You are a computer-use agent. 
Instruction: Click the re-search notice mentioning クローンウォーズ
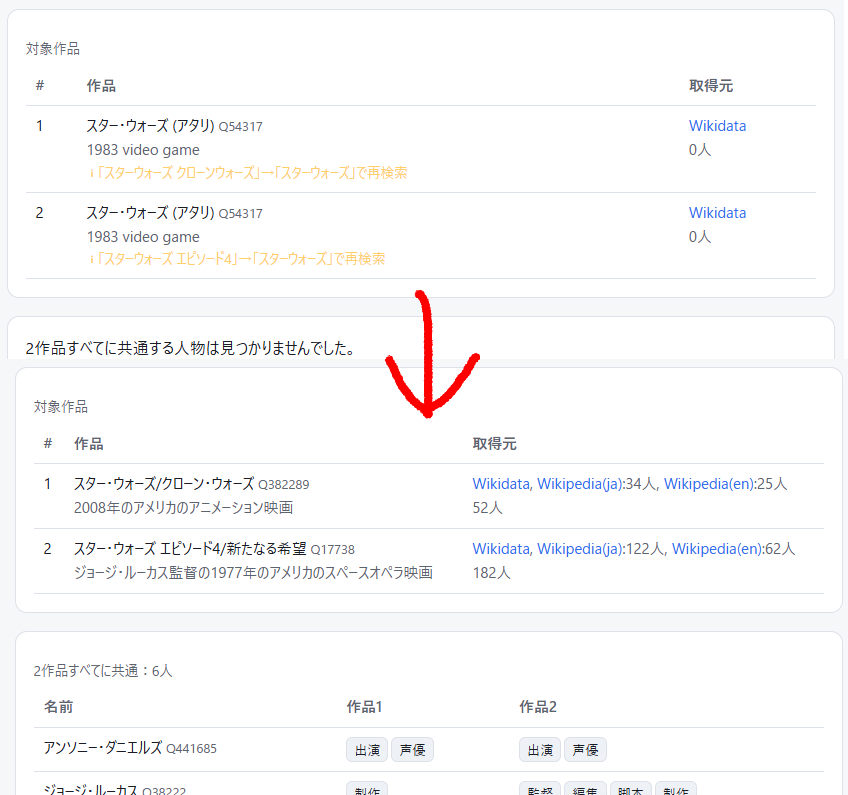tap(248, 173)
